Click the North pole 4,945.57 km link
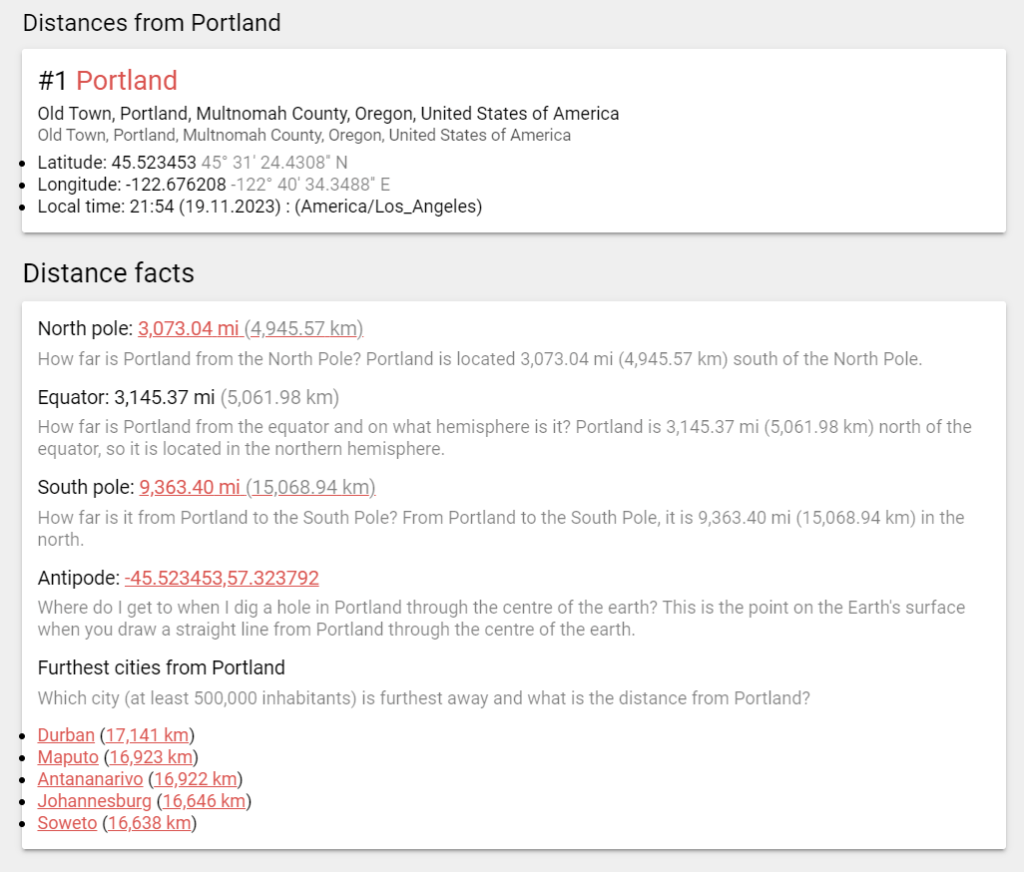 click(305, 329)
